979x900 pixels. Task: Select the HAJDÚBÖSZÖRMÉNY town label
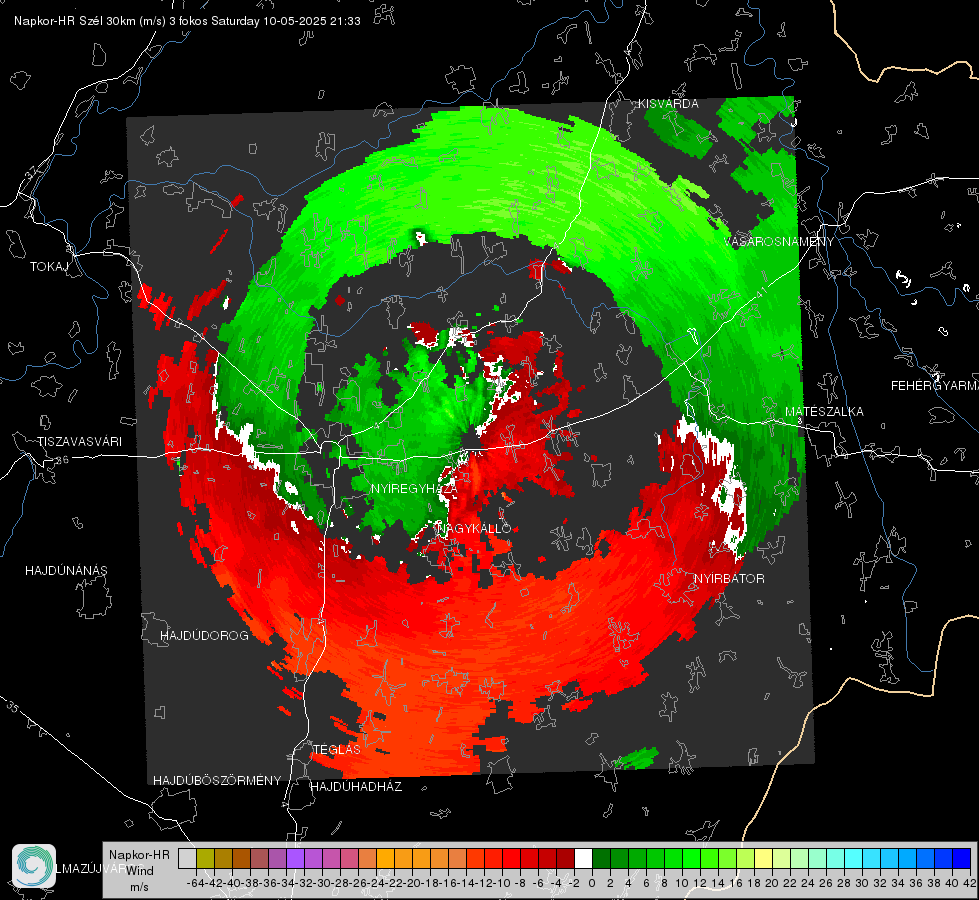[217, 781]
